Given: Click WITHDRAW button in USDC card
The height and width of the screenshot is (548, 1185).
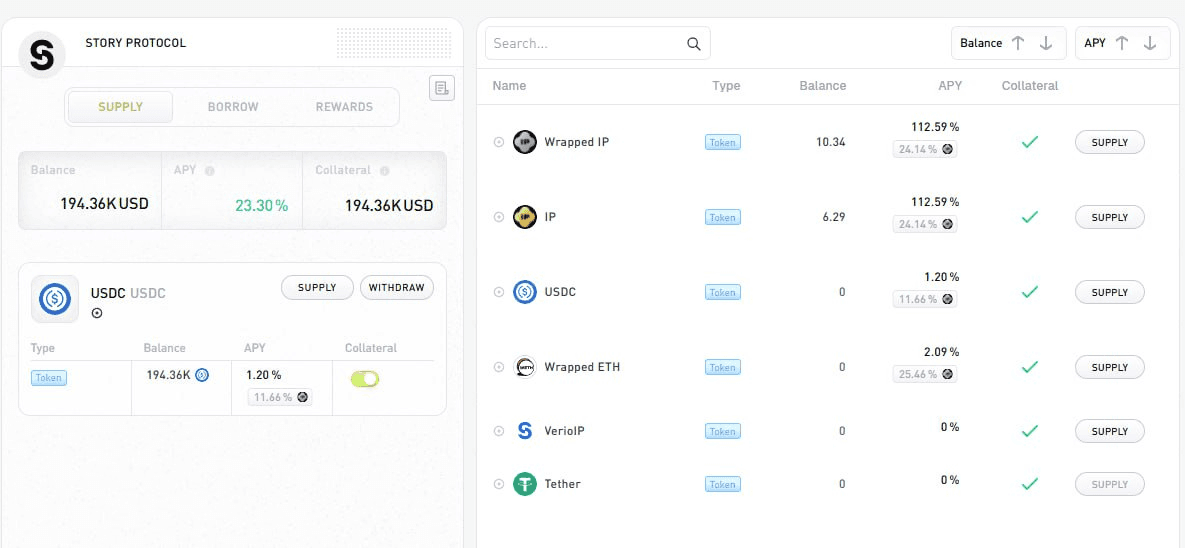Looking at the screenshot, I should (x=397, y=288).
